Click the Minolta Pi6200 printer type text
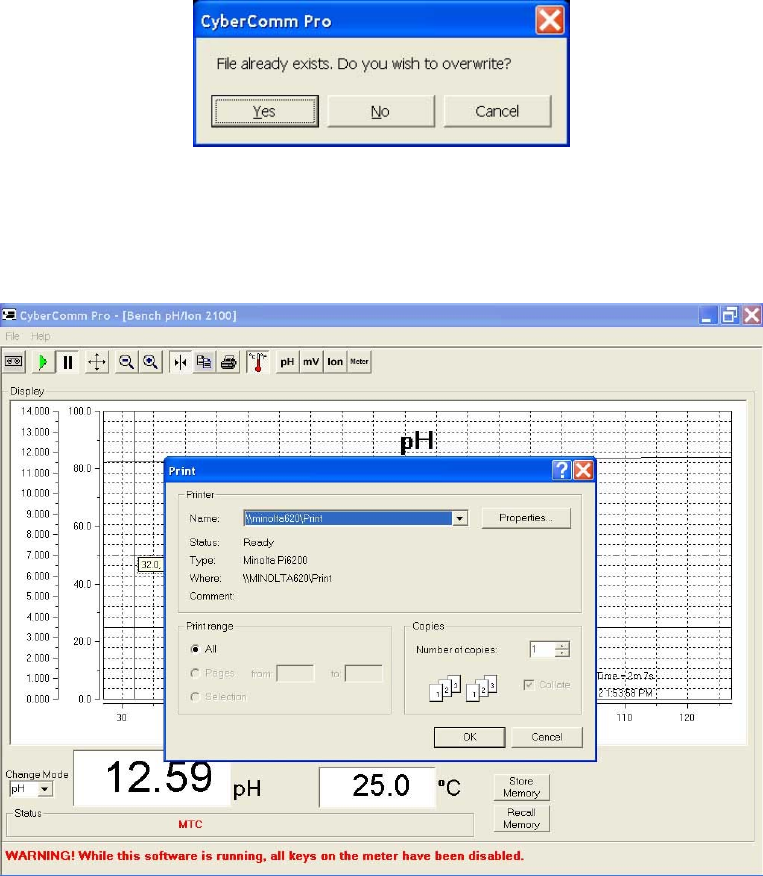 pyautogui.click(x=275, y=560)
